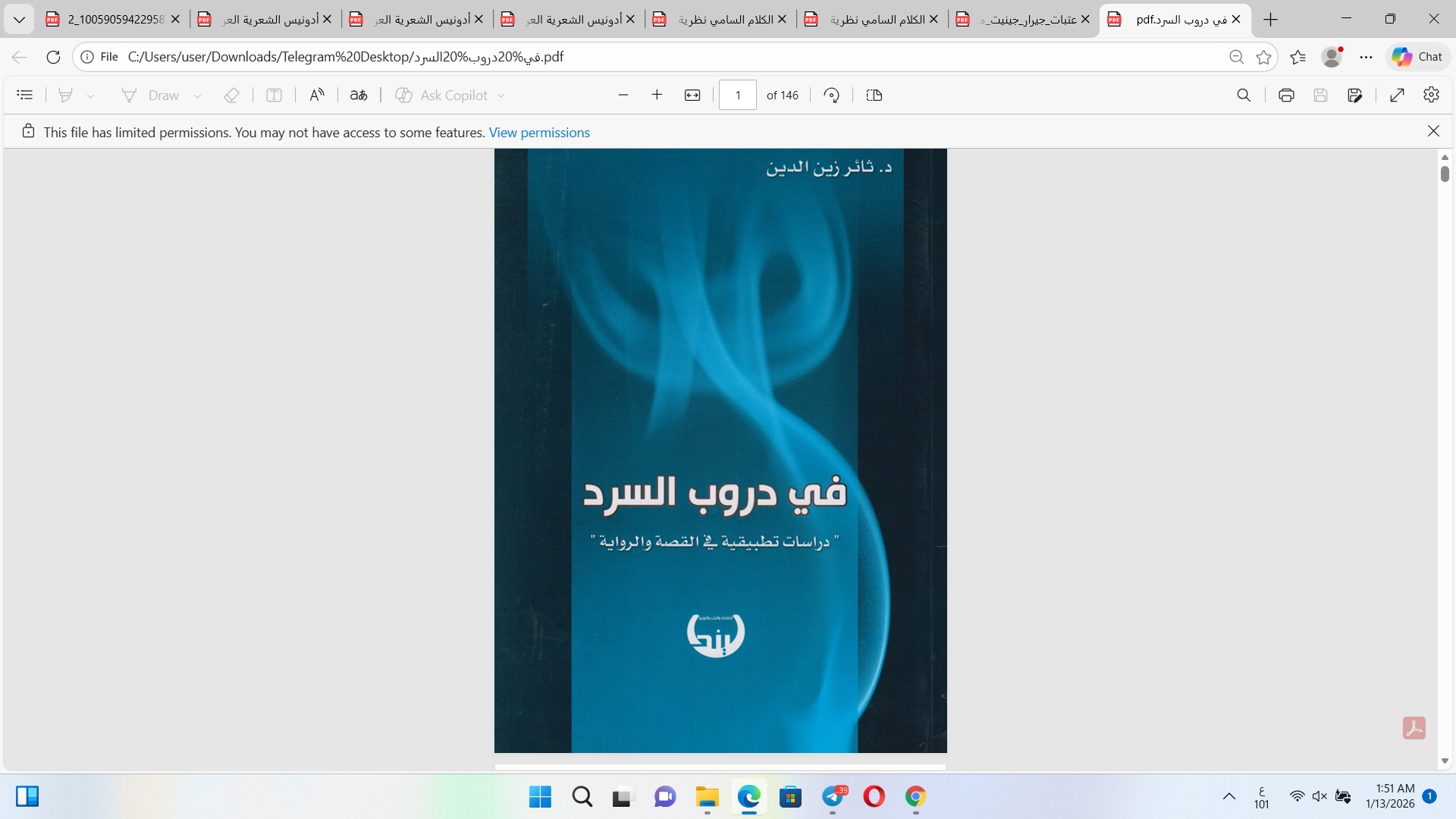Click the vertical scrollbar thumb
The image size is (1456, 819).
click(x=1445, y=174)
